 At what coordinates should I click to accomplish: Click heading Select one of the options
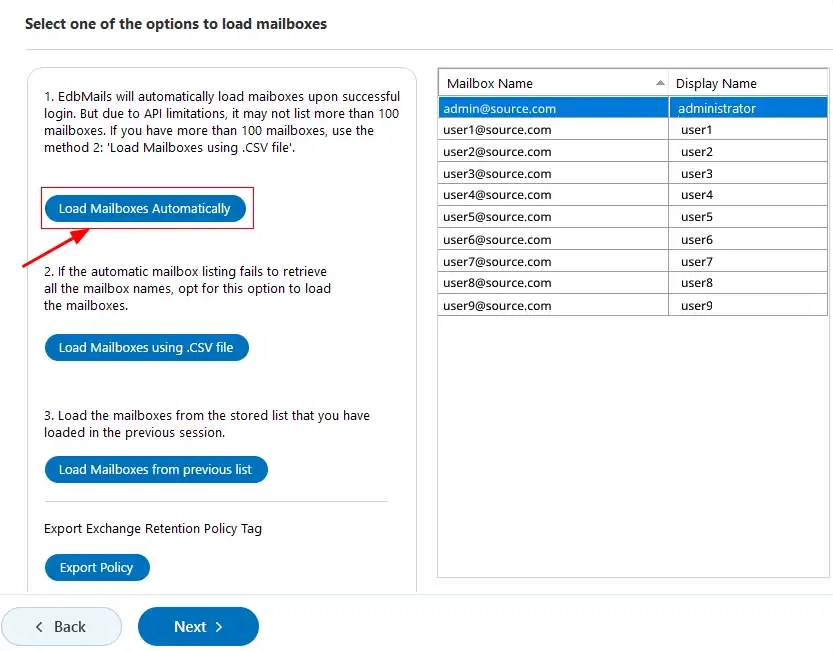tap(176, 24)
